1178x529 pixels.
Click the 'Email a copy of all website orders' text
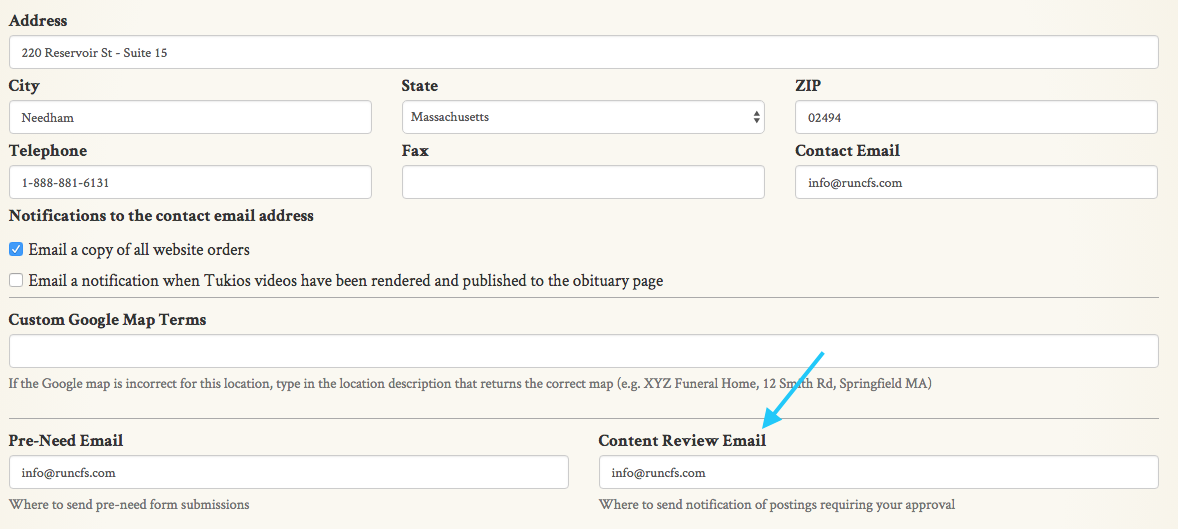tap(139, 250)
